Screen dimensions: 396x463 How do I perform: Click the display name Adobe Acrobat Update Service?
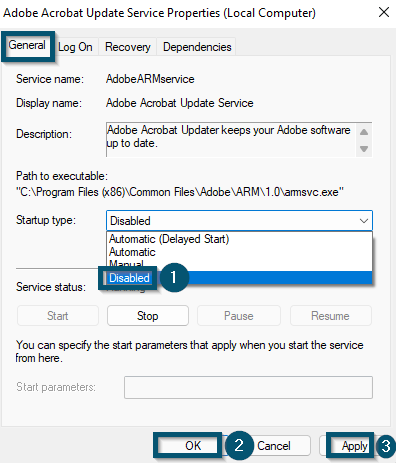tap(179, 103)
